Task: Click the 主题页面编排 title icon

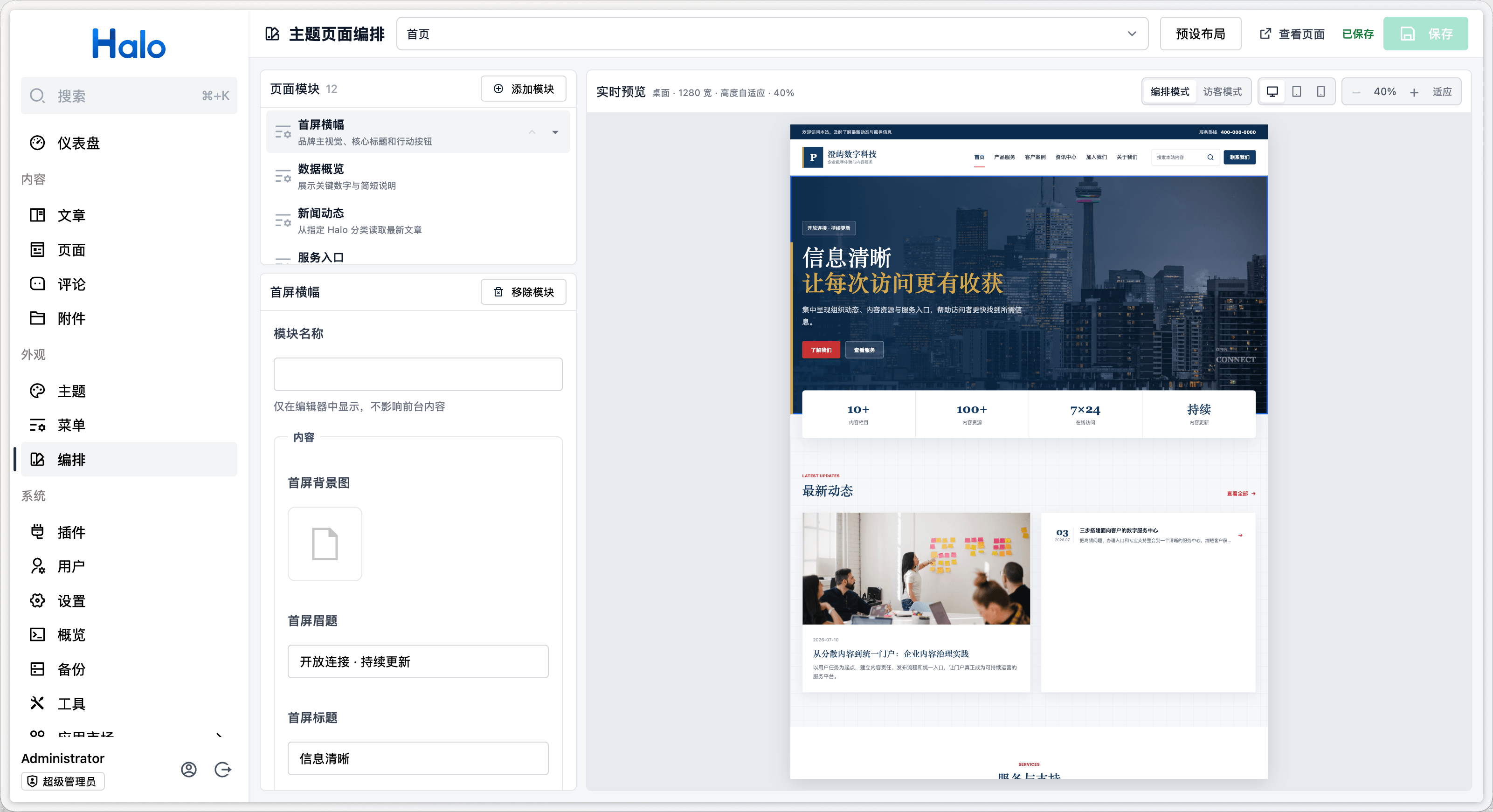Action: pos(272,34)
